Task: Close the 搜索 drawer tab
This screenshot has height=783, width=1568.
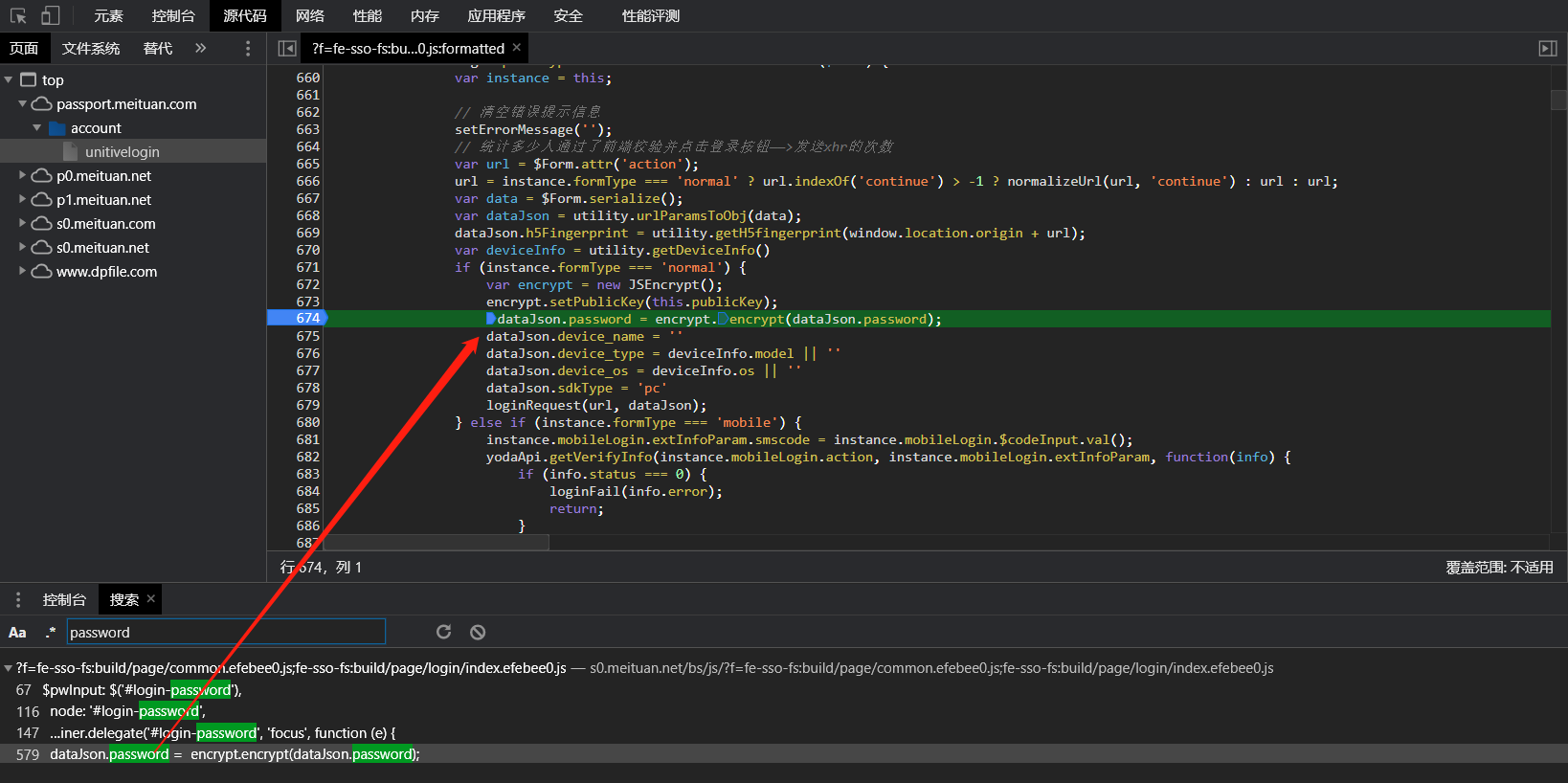Action: [150, 598]
